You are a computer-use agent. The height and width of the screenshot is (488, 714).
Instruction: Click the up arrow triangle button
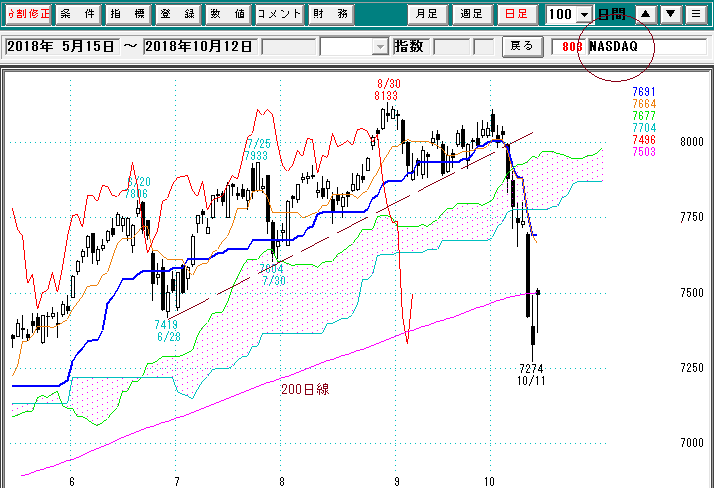tap(645, 14)
